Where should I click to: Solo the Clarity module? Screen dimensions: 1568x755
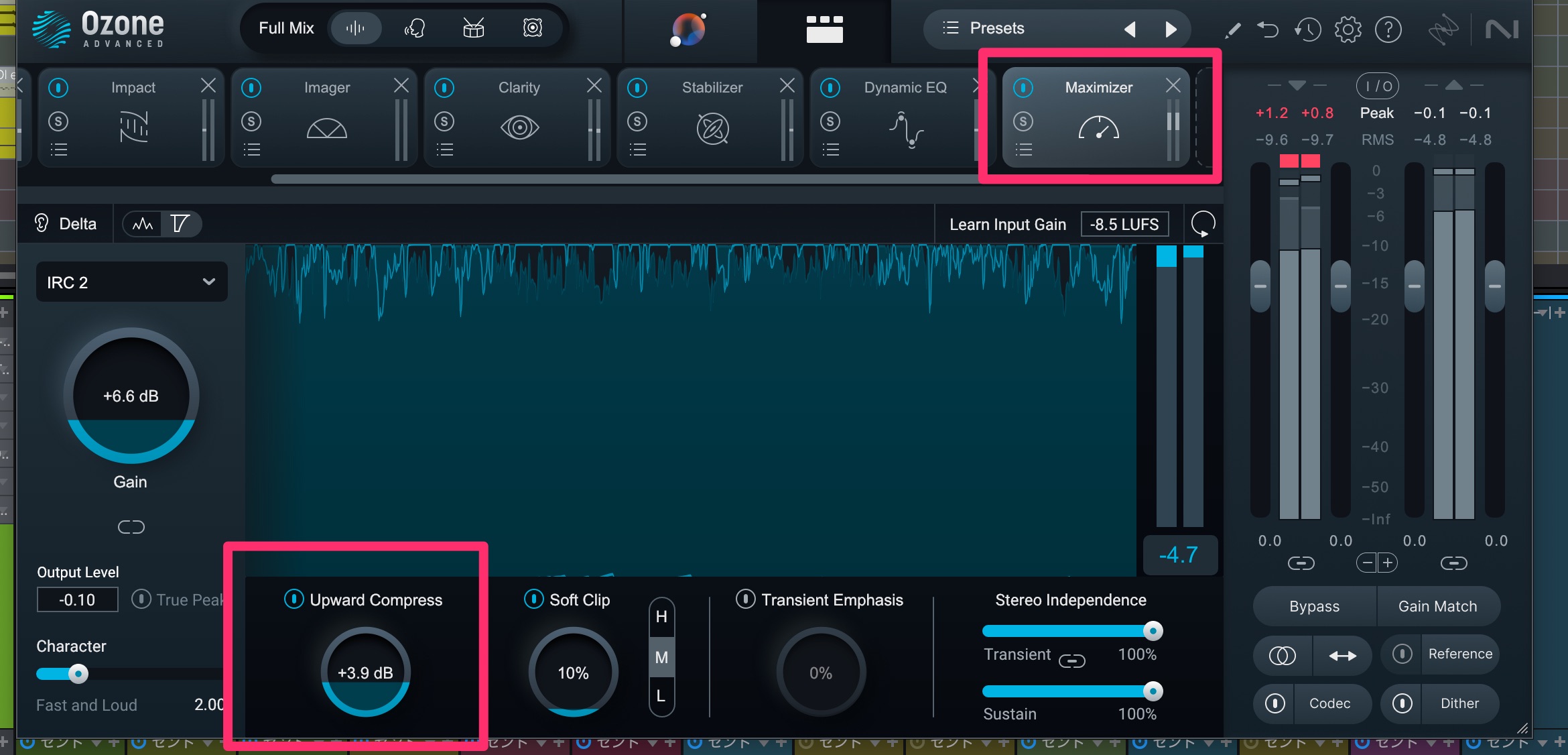[x=444, y=121]
